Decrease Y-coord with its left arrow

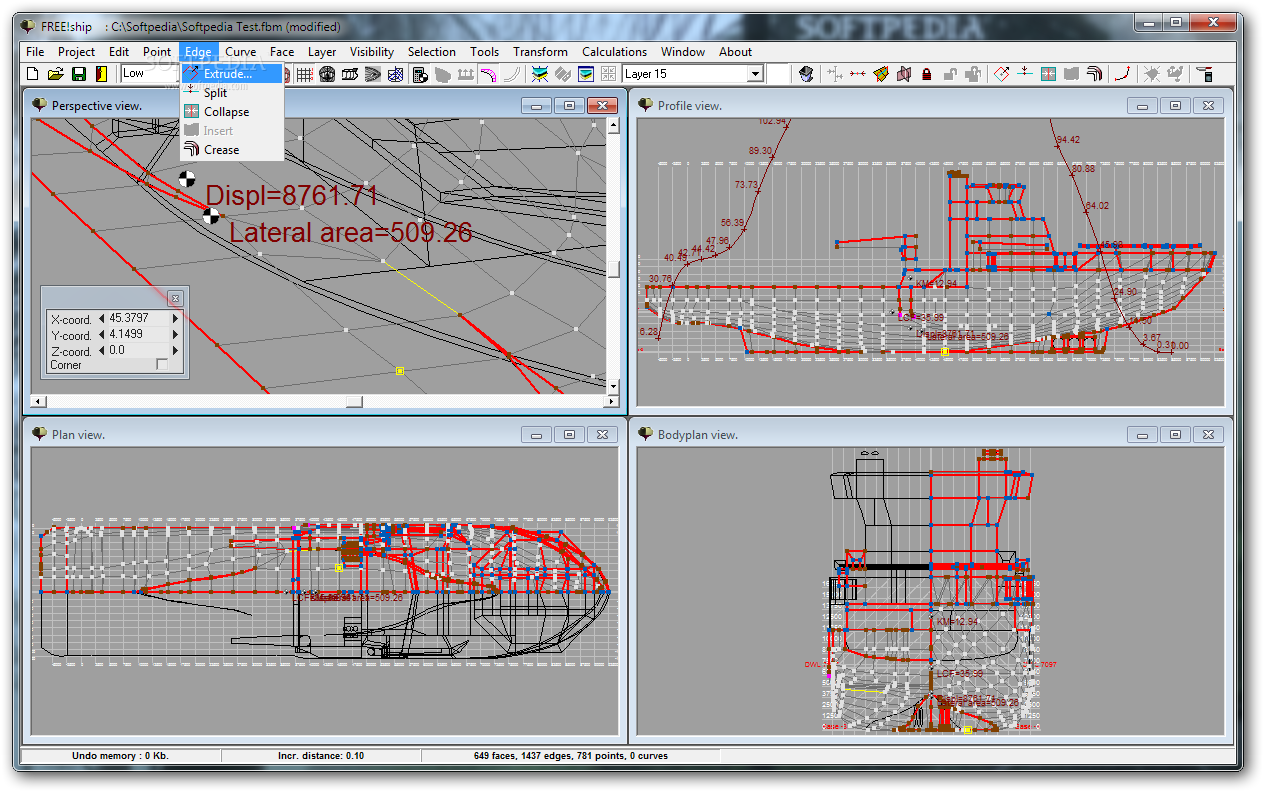[x=101, y=334]
